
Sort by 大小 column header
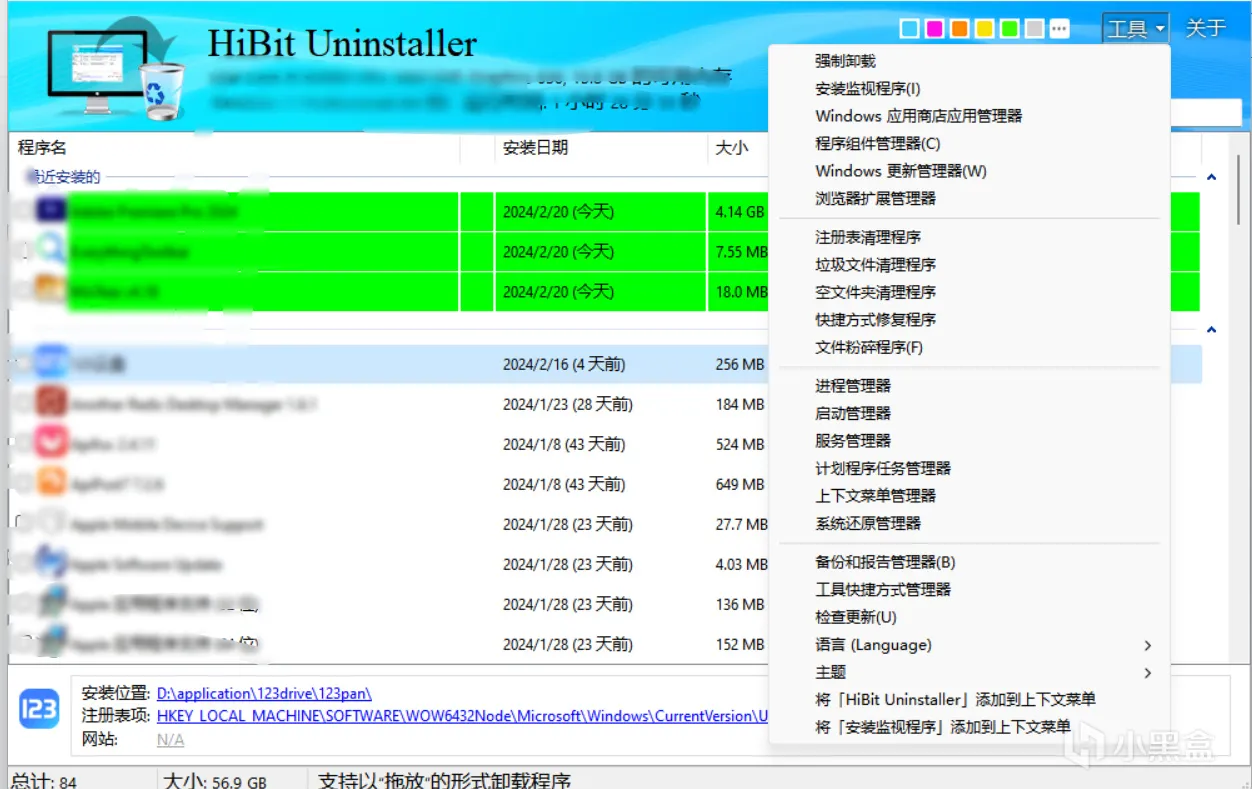click(x=731, y=148)
